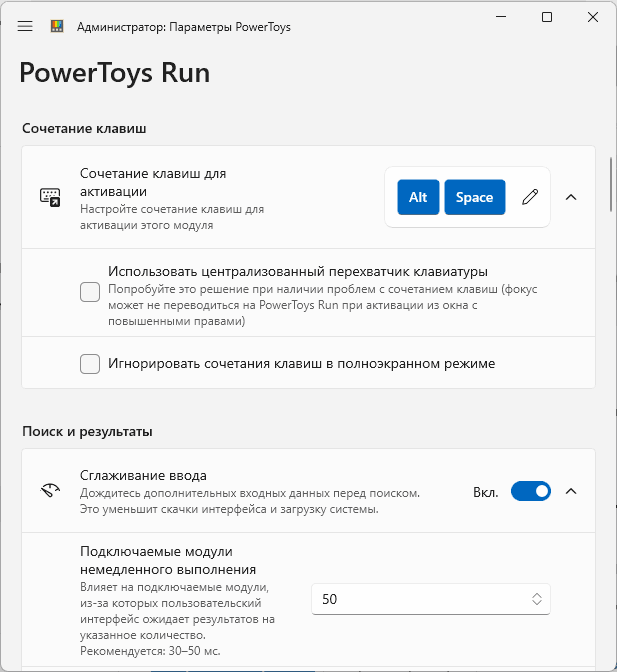The height and width of the screenshot is (672, 617).
Task: Click the Администратор: Параметры PowerToys window title
Action: tap(184, 27)
